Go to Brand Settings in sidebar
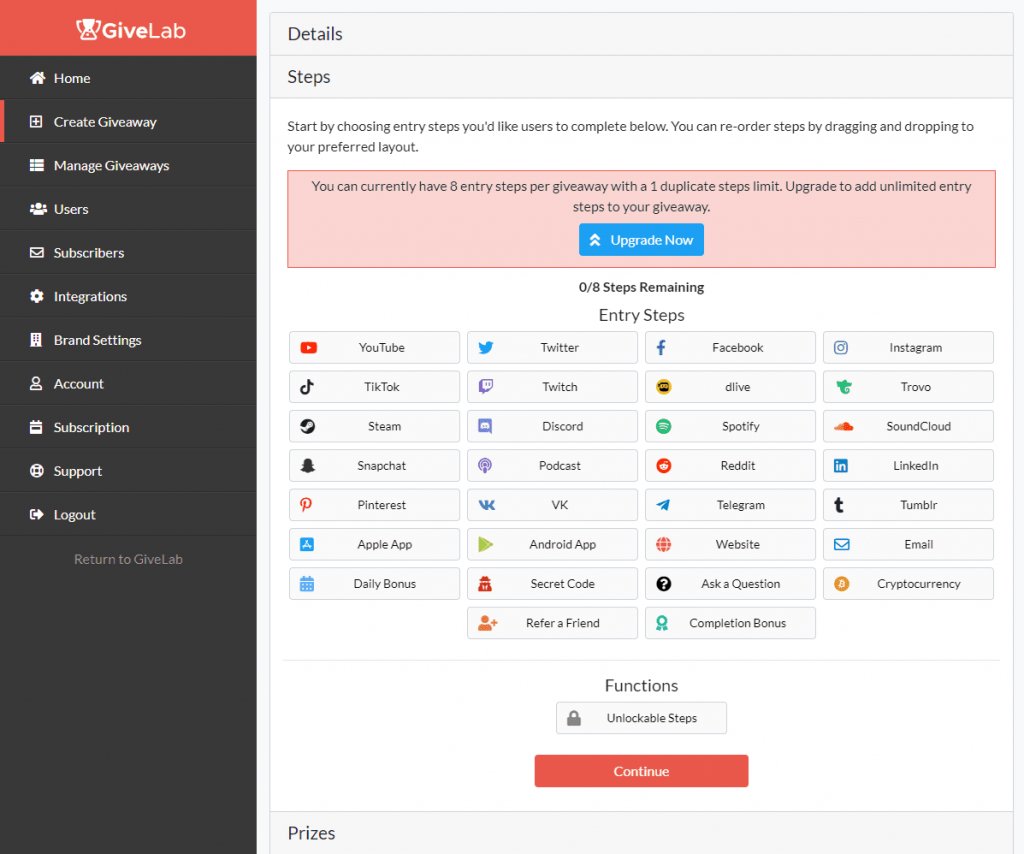This screenshot has width=1024, height=854. (97, 340)
